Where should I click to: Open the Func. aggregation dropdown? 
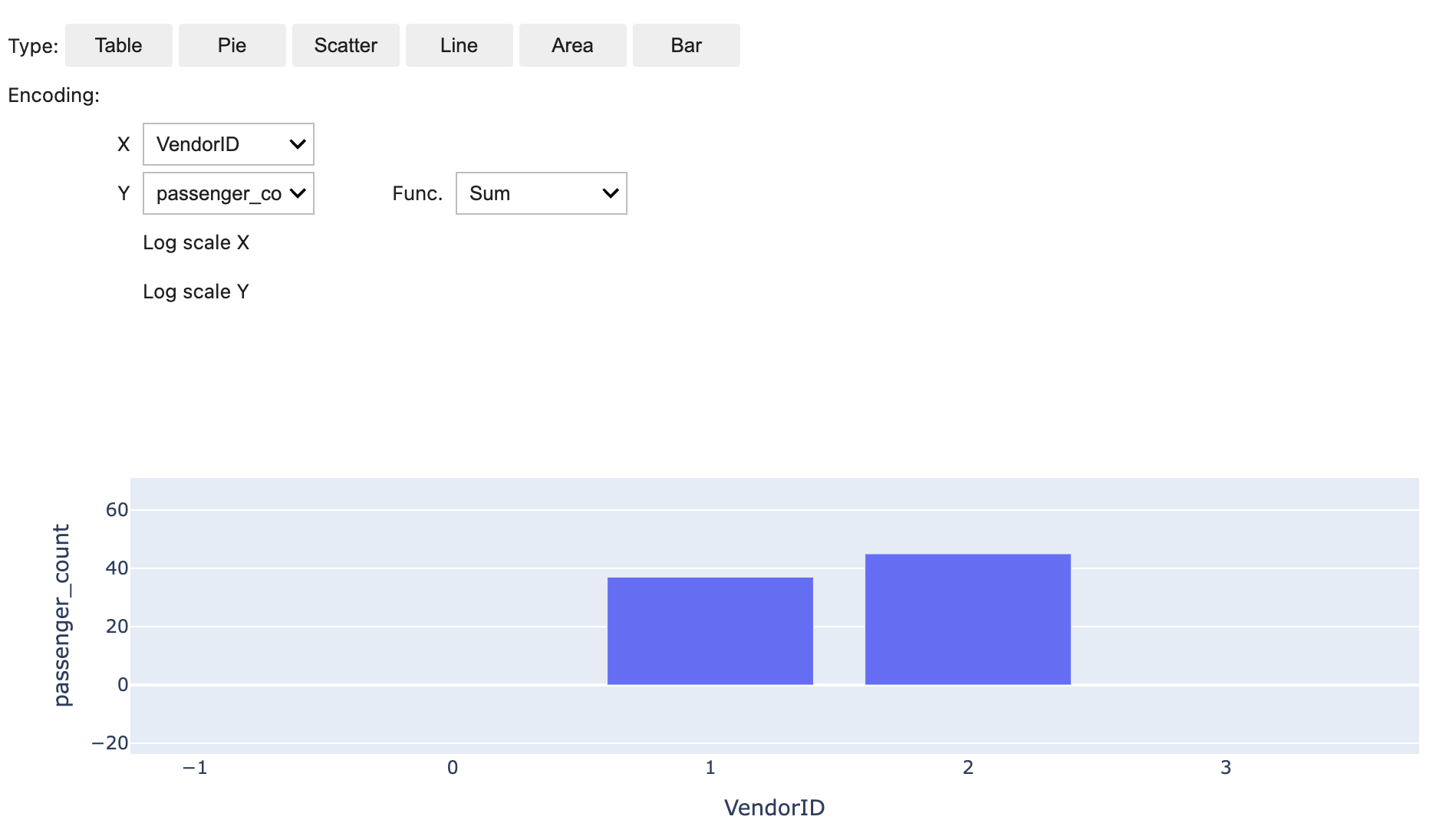pos(540,193)
